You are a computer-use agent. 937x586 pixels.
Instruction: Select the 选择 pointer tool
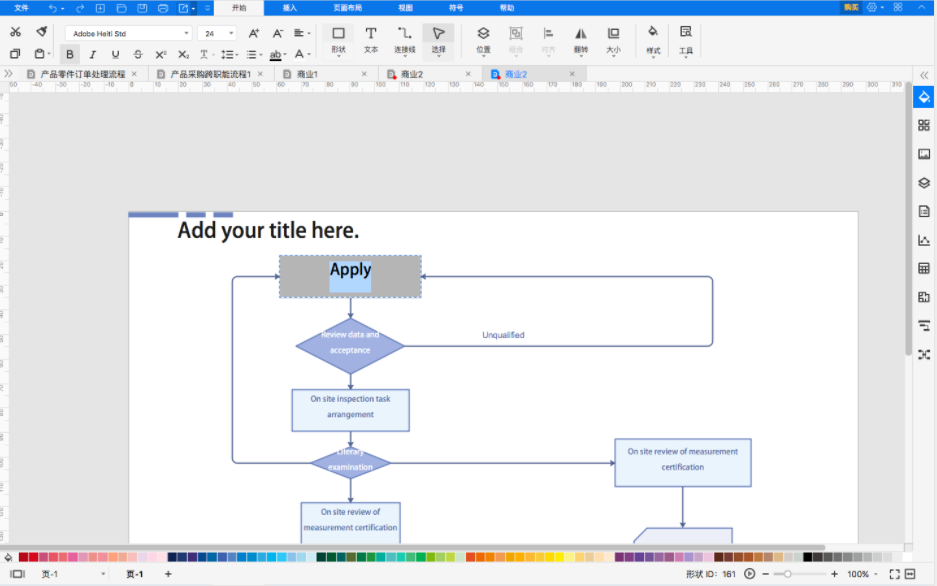439,40
